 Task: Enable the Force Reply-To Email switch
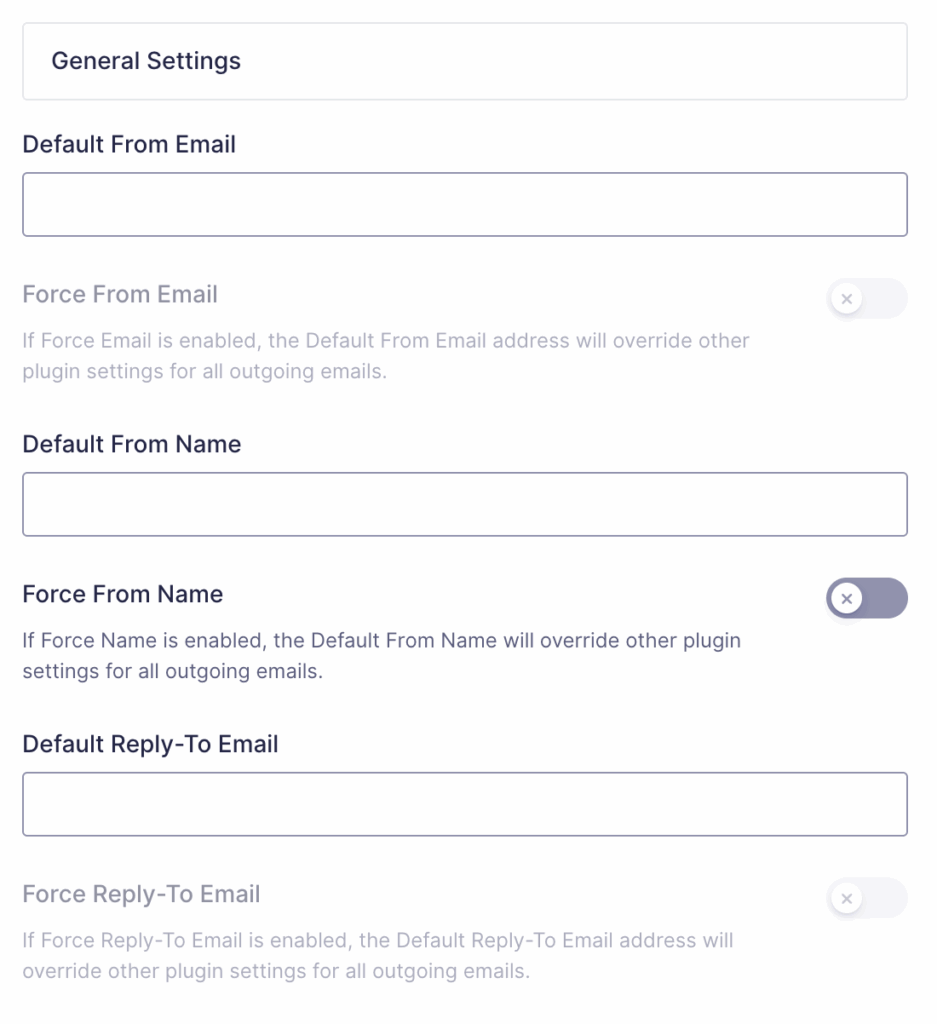[867, 898]
